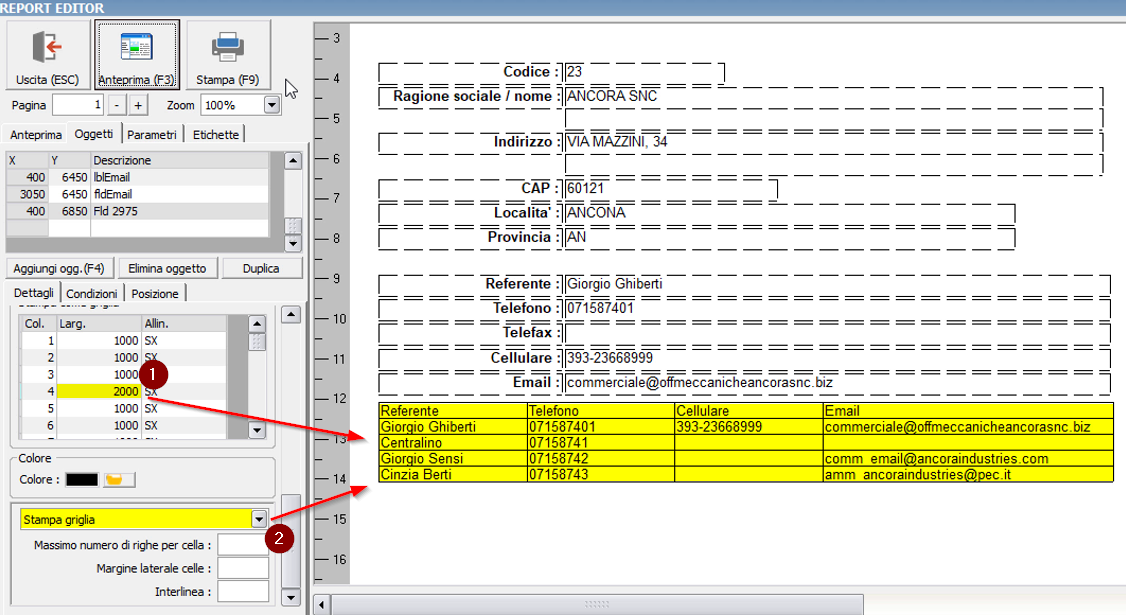Increase page number with plus button
The height and width of the screenshot is (615, 1126).
138,105
